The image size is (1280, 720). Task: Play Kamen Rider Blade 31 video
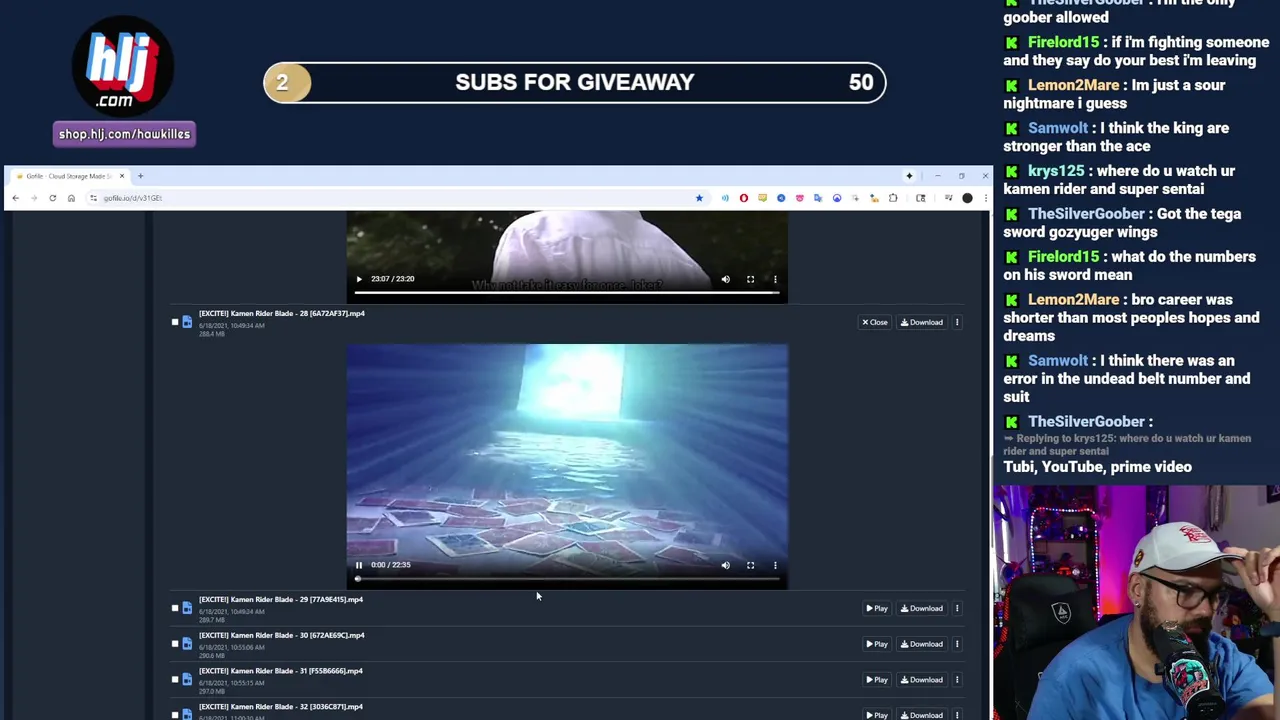tap(877, 680)
